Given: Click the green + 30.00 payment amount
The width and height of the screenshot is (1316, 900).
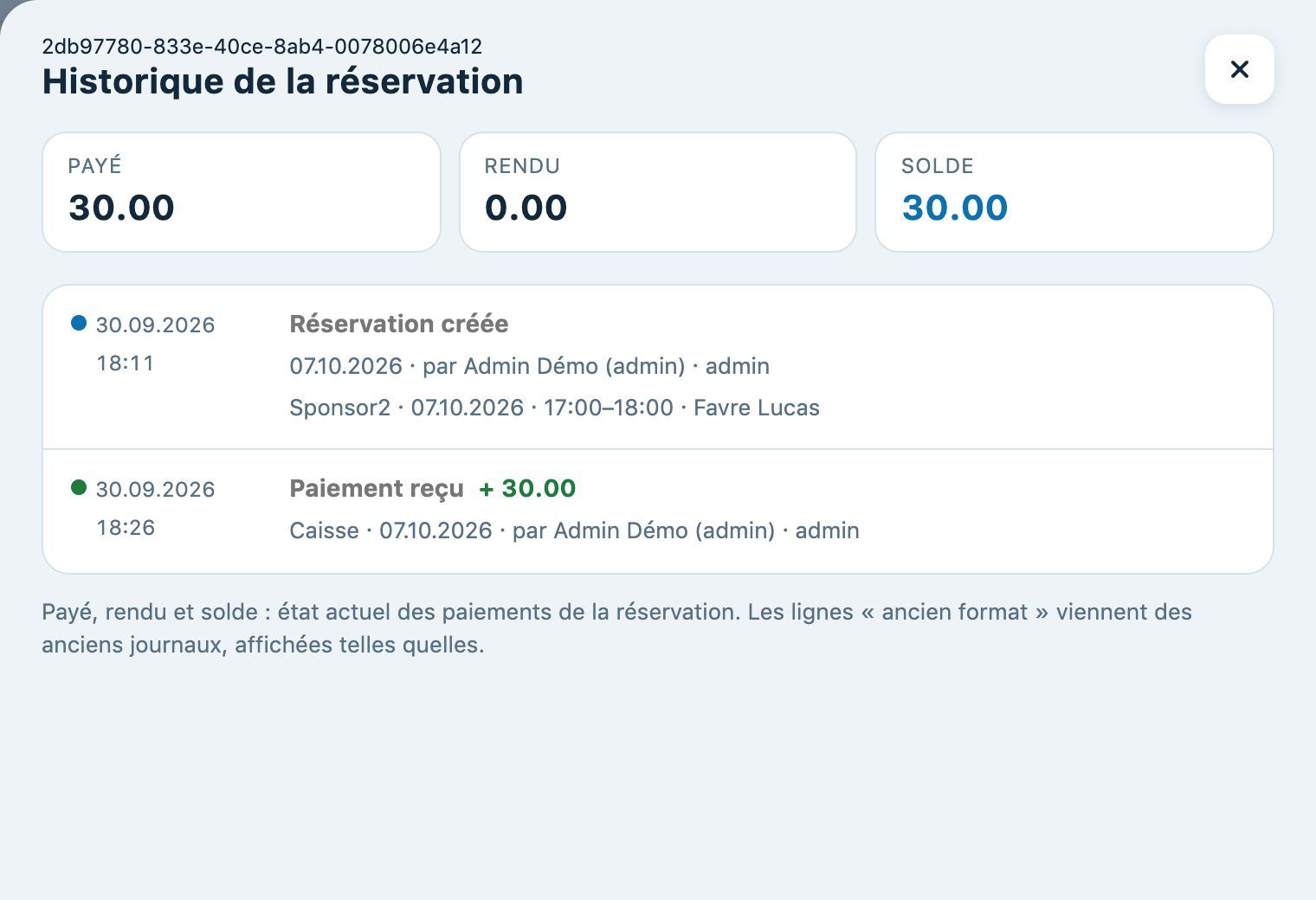Looking at the screenshot, I should (527, 488).
